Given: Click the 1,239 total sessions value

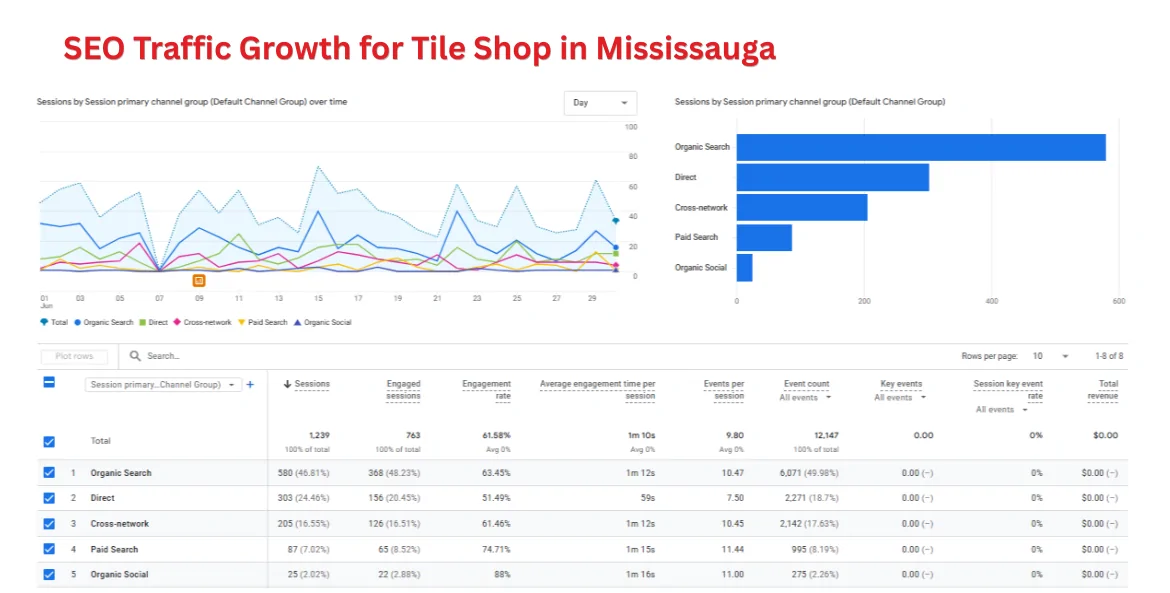Looking at the screenshot, I should 319,435.
